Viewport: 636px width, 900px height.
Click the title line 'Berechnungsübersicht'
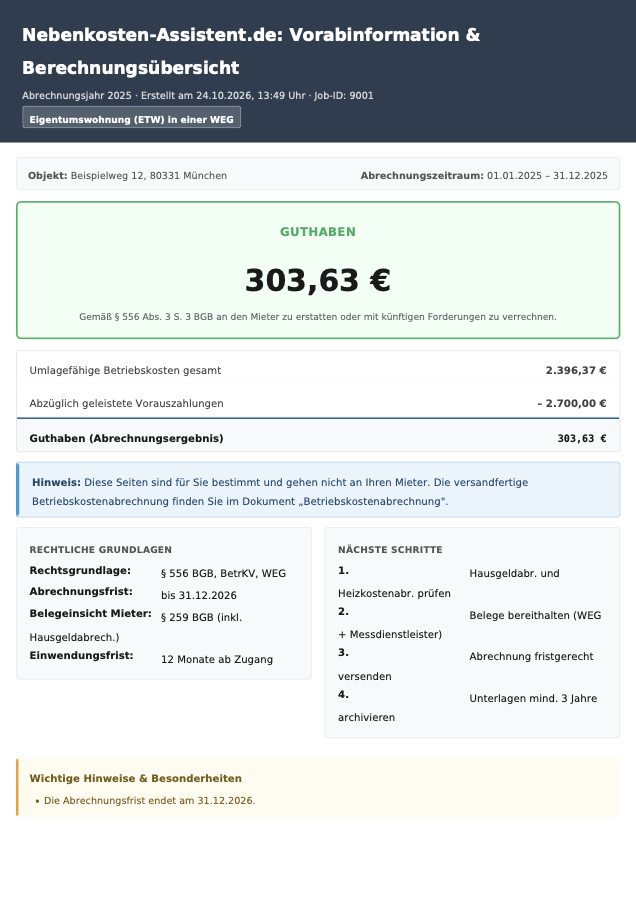click(131, 68)
